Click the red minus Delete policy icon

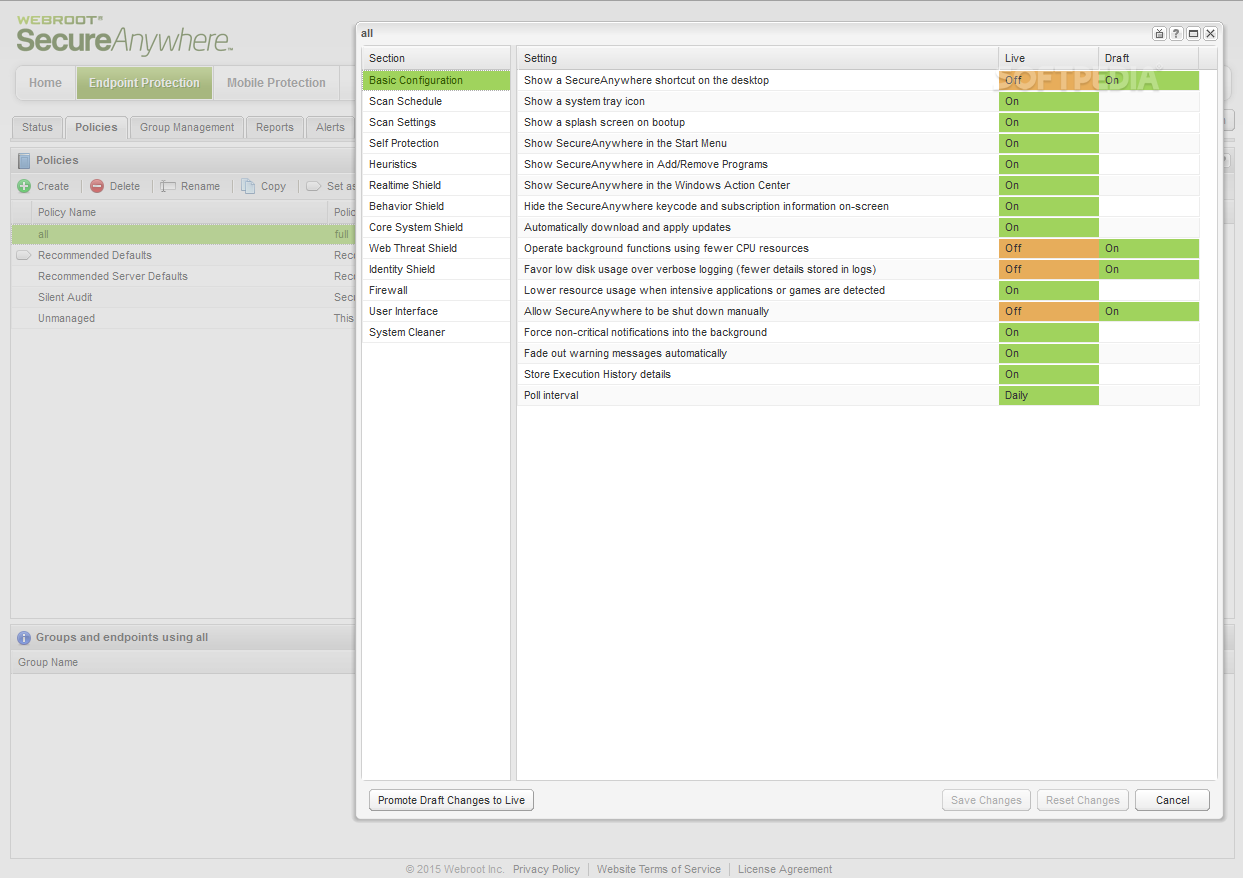pyautogui.click(x=97, y=186)
